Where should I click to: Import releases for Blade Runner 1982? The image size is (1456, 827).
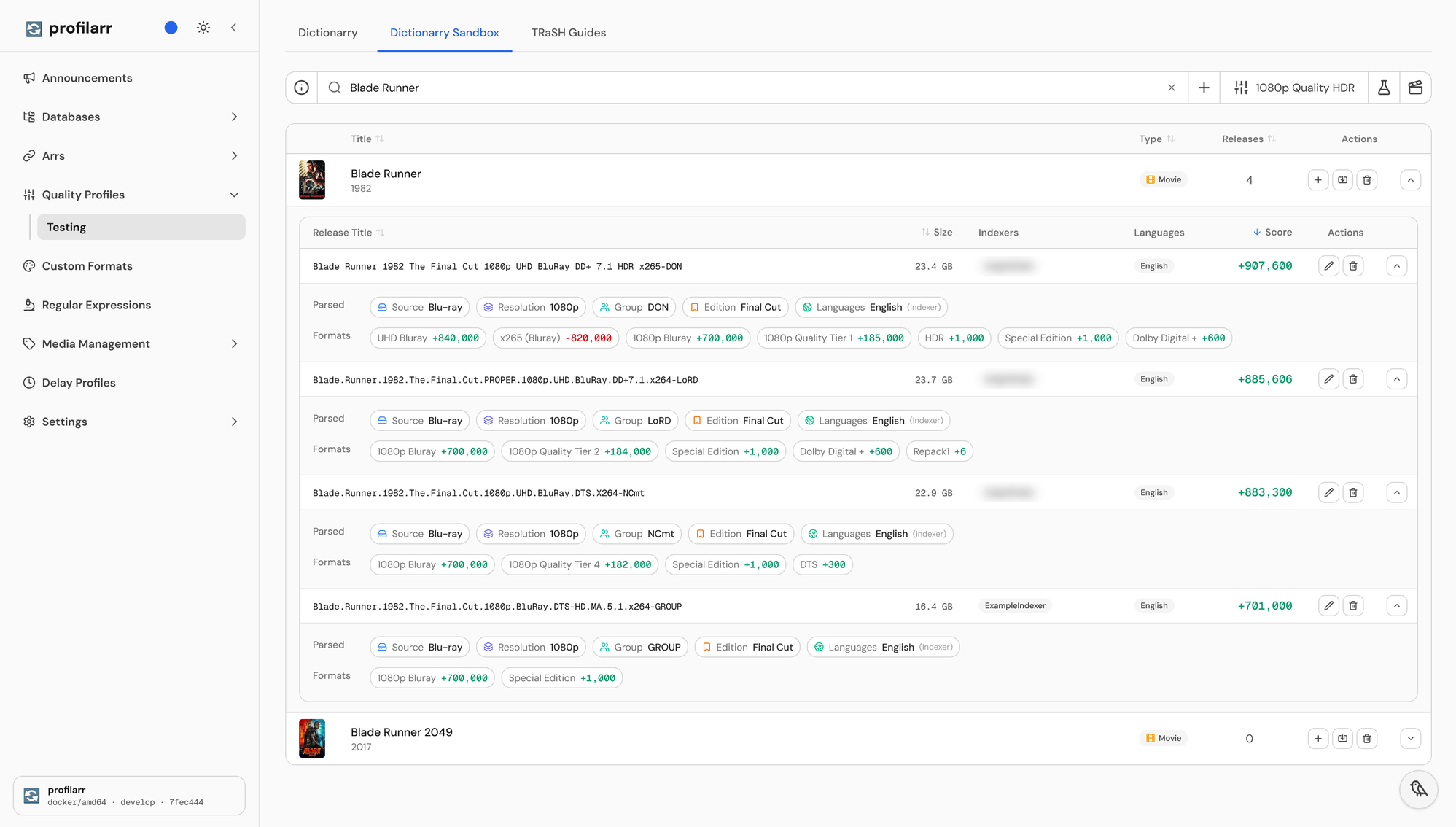click(x=1342, y=180)
